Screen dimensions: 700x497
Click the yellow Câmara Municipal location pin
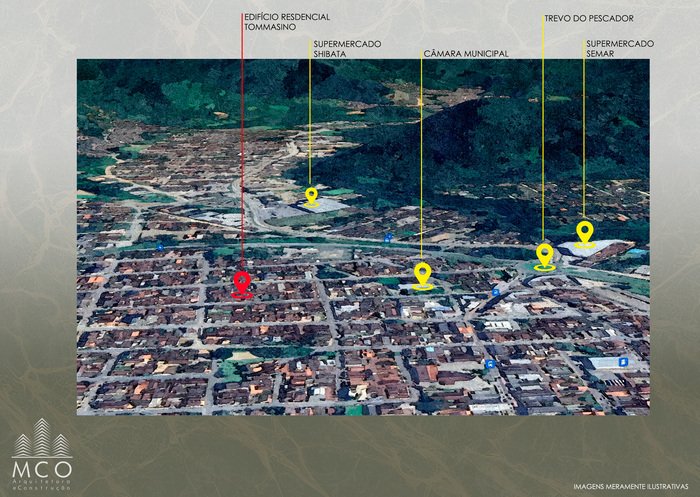pos(423,273)
